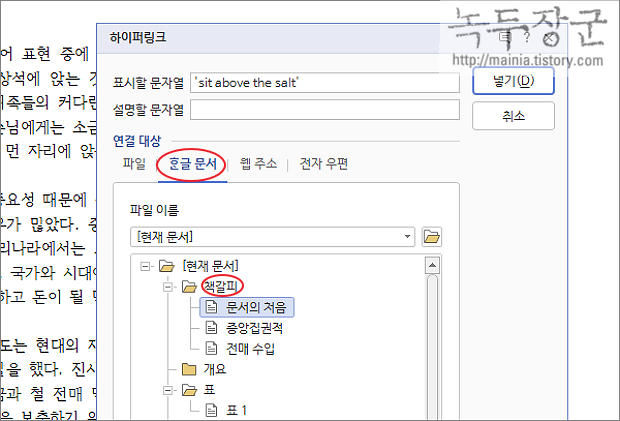This screenshot has height=421, width=620.
Task: Select the 문서의 처음 bookmark item
Action: coord(247,308)
